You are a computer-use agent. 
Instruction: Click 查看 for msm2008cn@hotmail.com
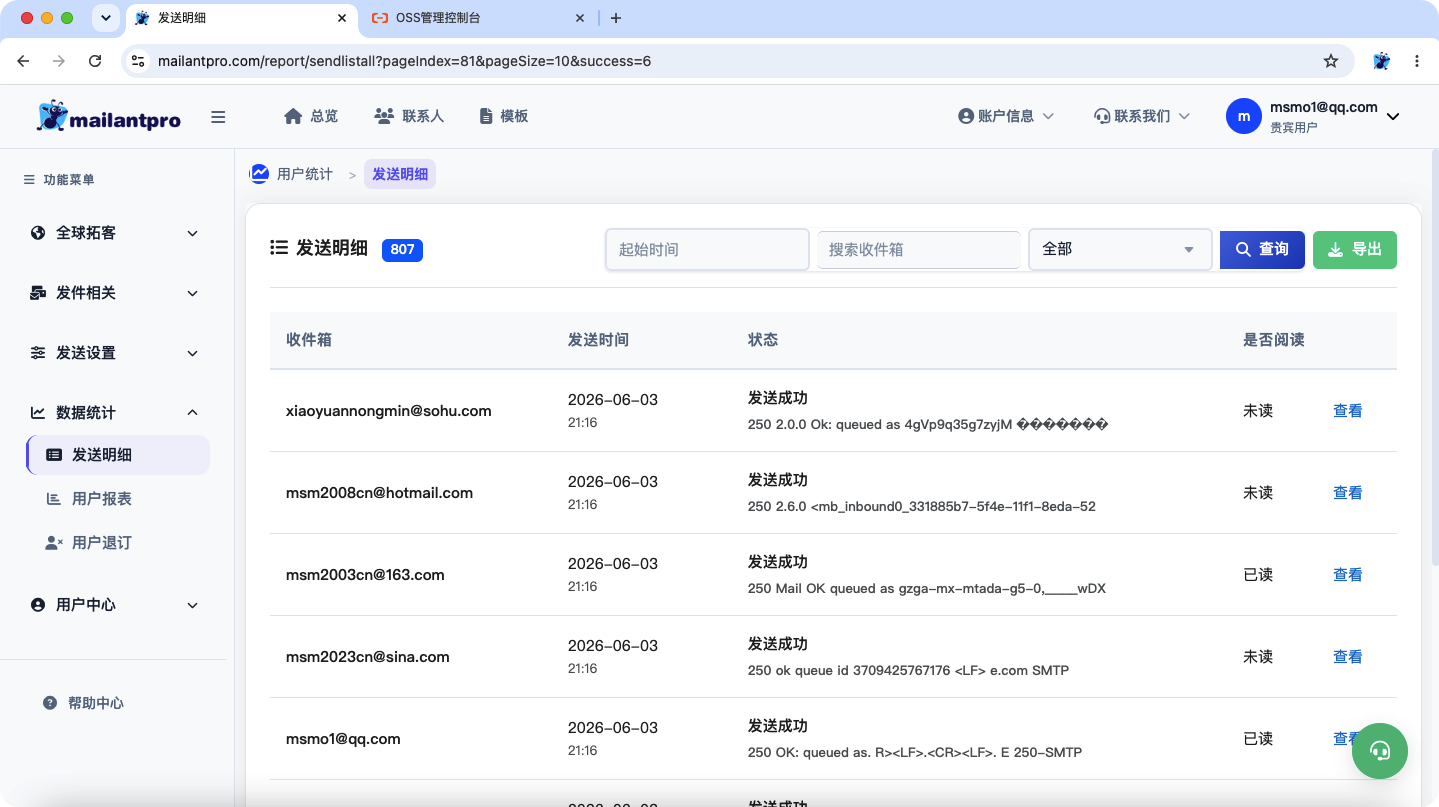click(x=1348, y=493)
